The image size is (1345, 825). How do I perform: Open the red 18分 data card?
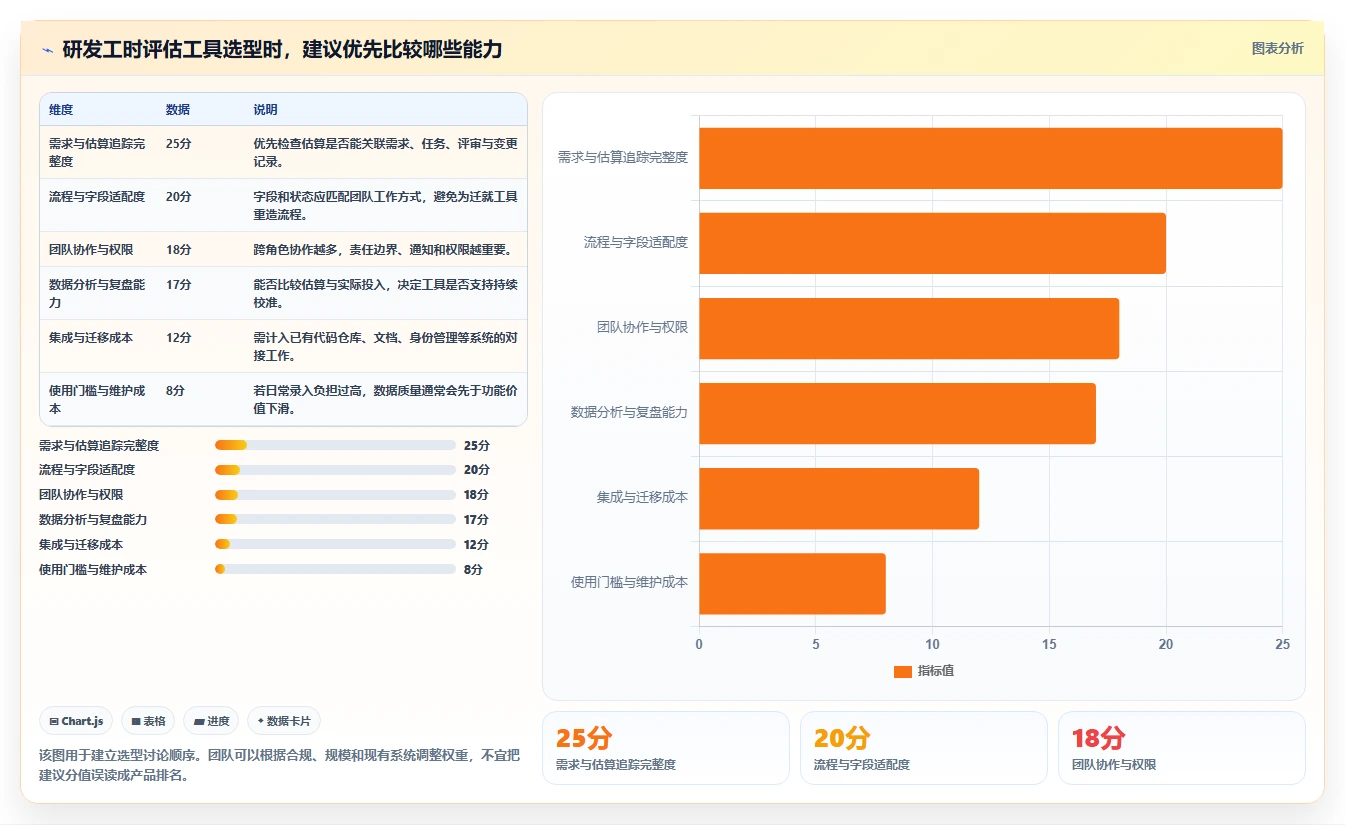pos(1182,748)
